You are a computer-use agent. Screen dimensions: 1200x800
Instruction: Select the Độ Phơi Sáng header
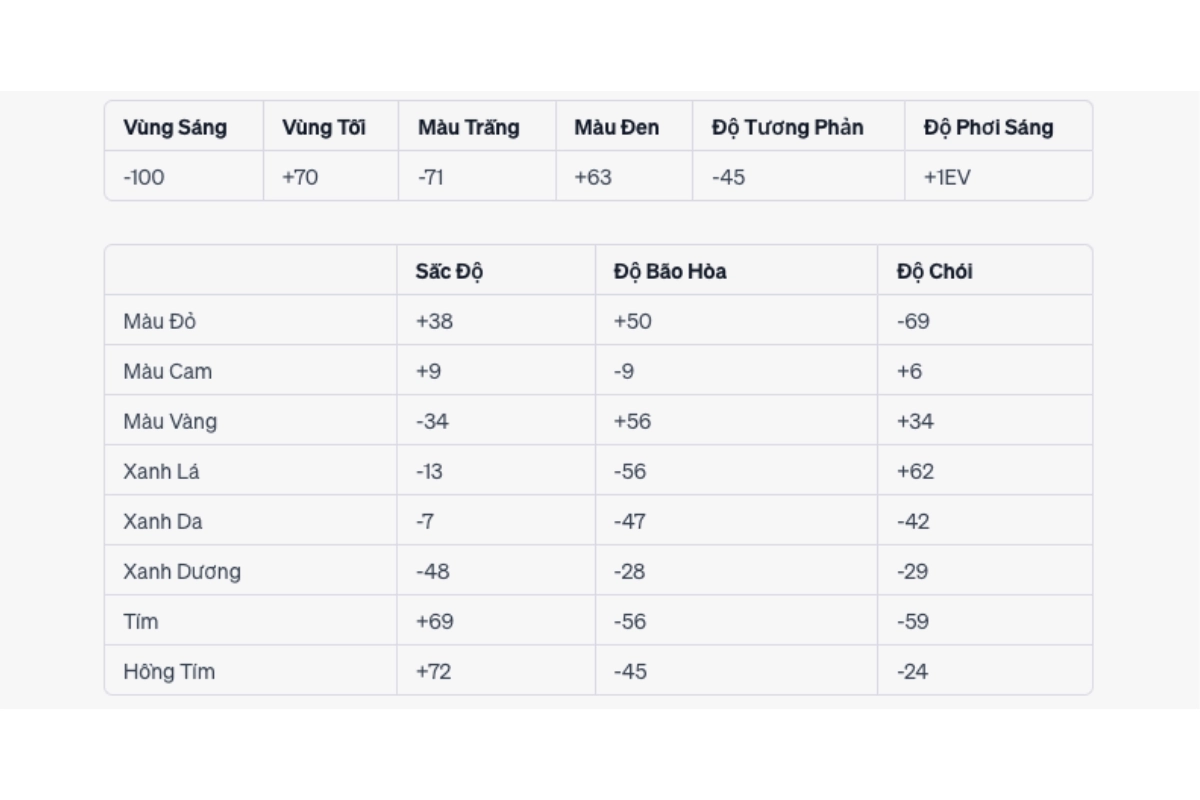pyautogui.click(x=988, y=128)
